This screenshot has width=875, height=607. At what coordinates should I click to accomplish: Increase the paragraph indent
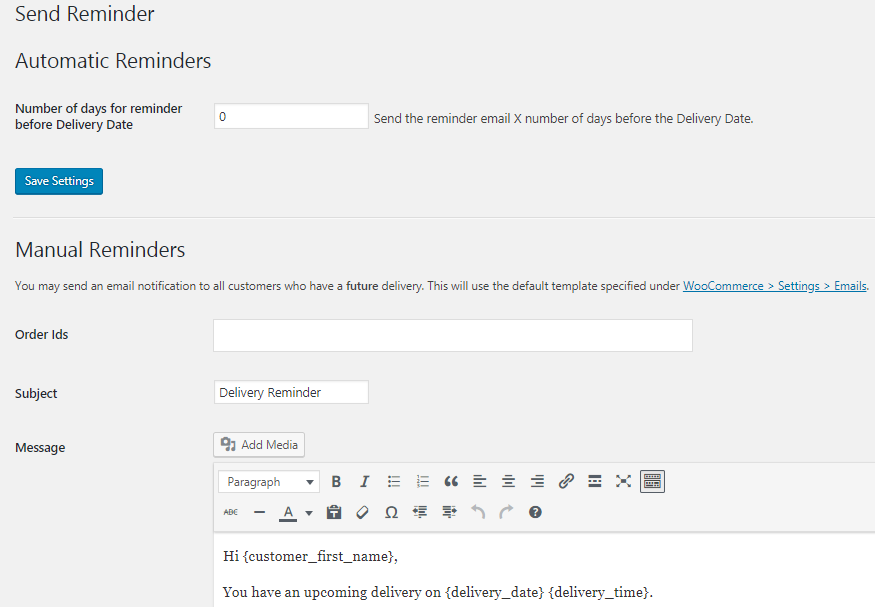click(449, 512)
